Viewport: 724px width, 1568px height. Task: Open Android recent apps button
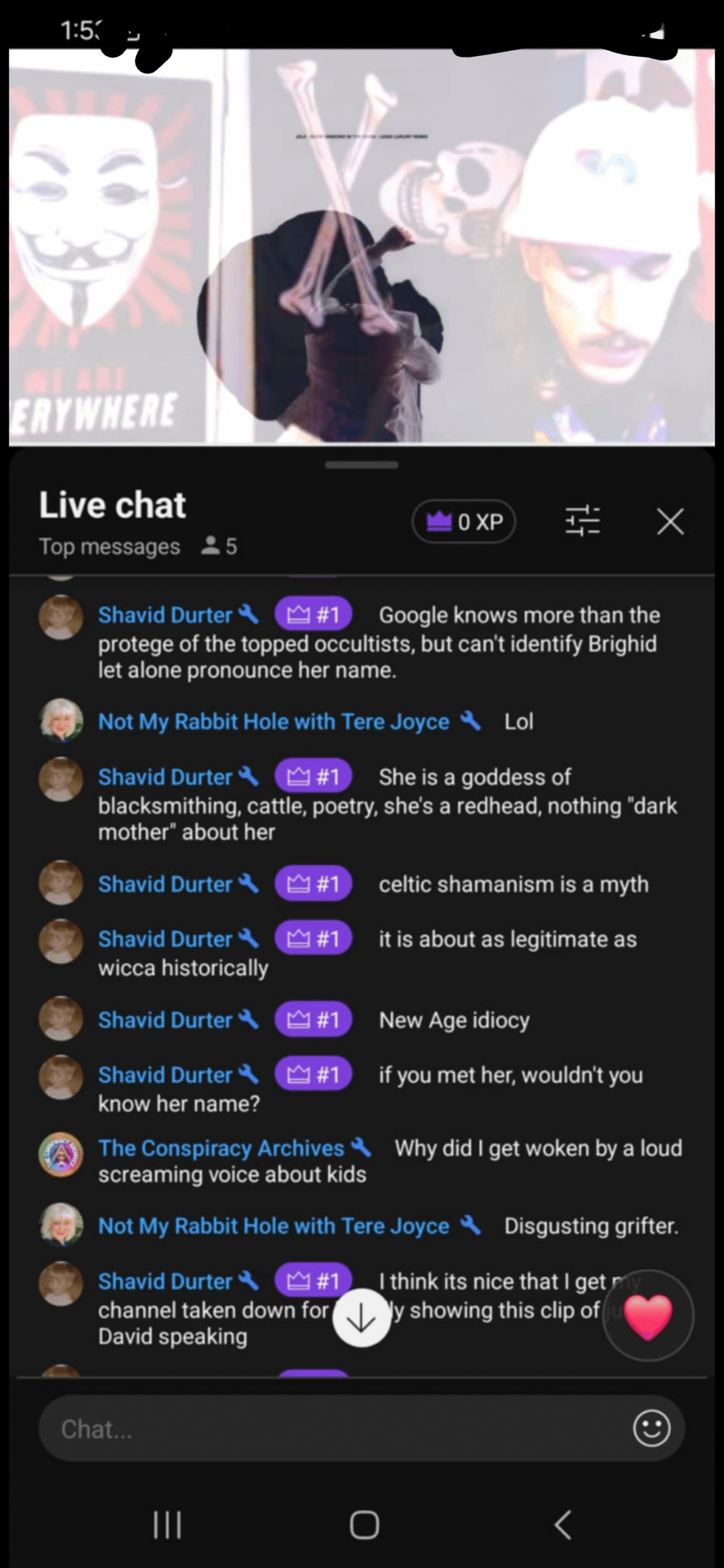(167, 1525)
